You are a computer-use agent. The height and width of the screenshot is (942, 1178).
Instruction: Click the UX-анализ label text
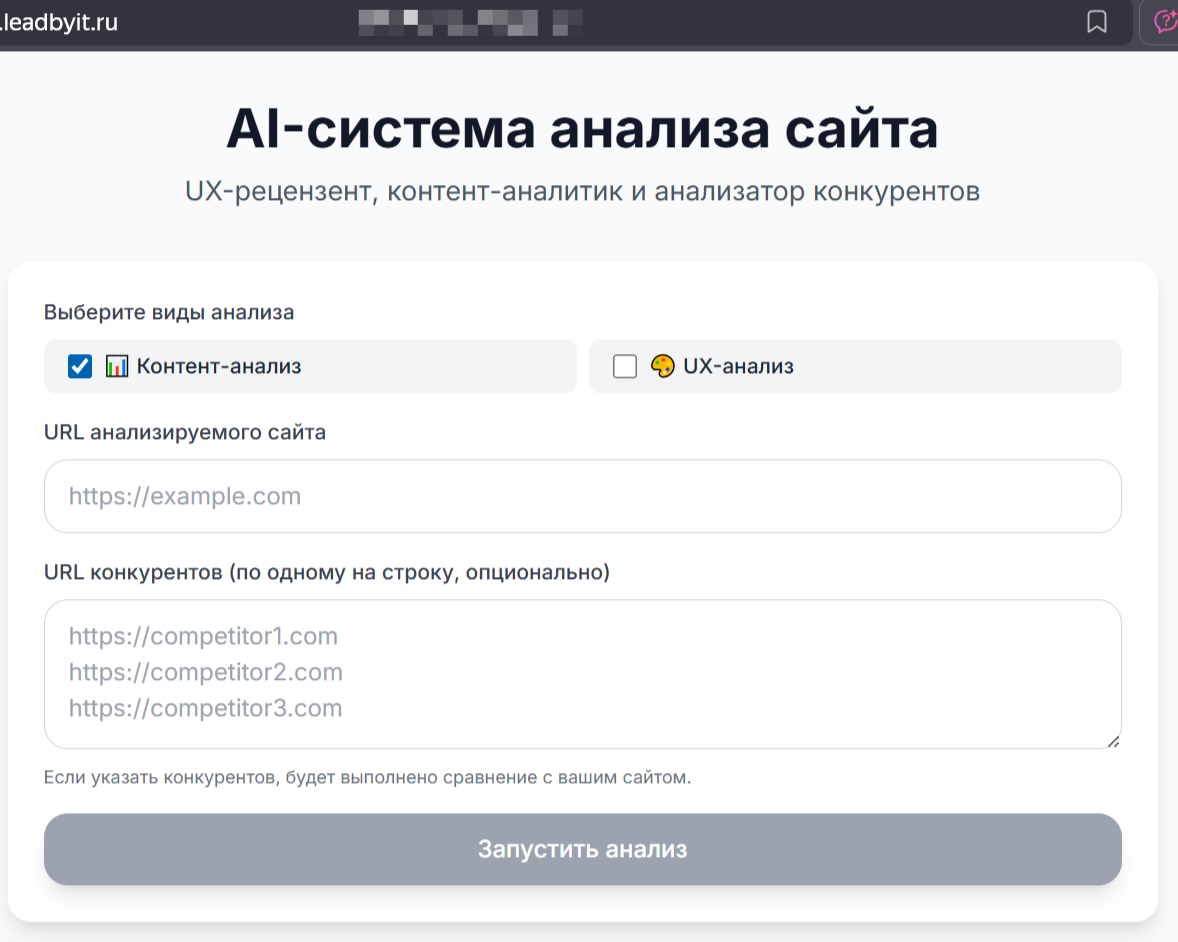739,366
